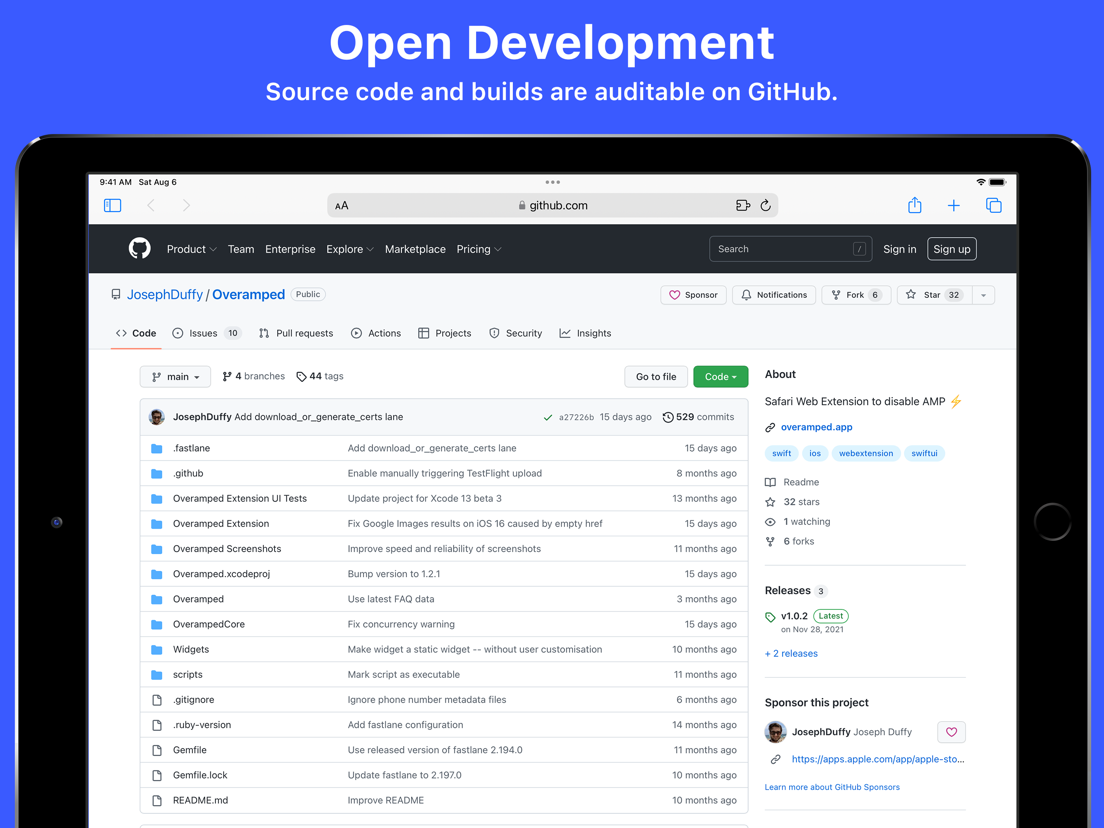Open the .github folder
Viewport: 1104px width, 828px height.
click(188, 473)
